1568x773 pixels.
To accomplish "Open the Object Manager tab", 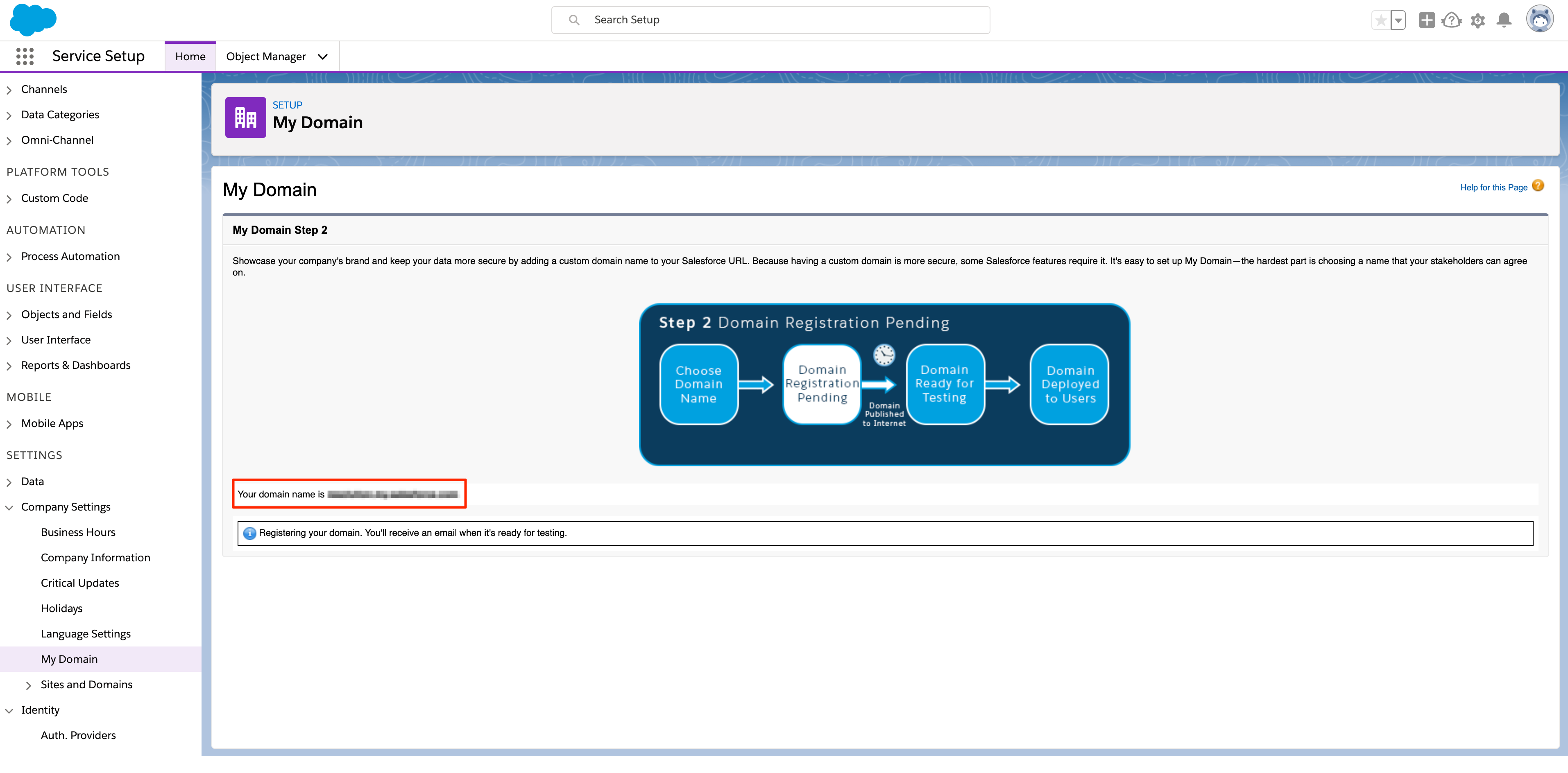I will coord(266,57).
